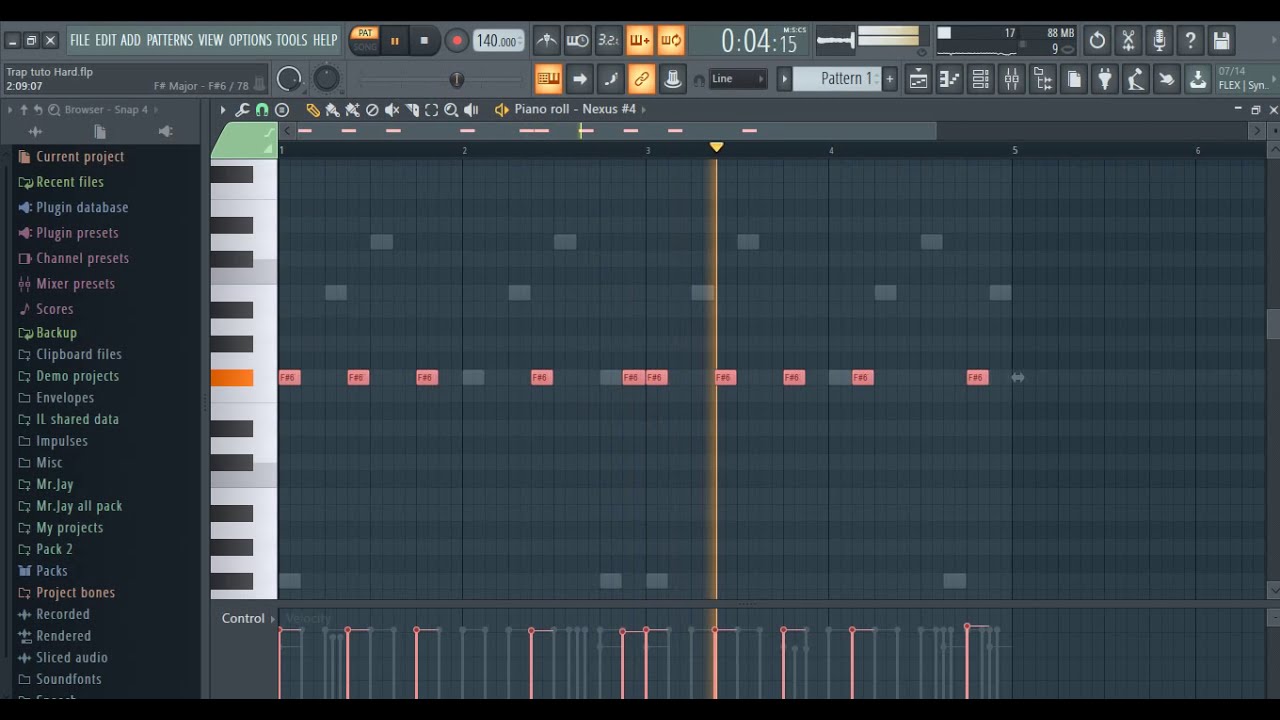The height and width of the screenshot is (720, 1280).
Task: Open the plugin picker plug icon
Action: pos(1105,79)
